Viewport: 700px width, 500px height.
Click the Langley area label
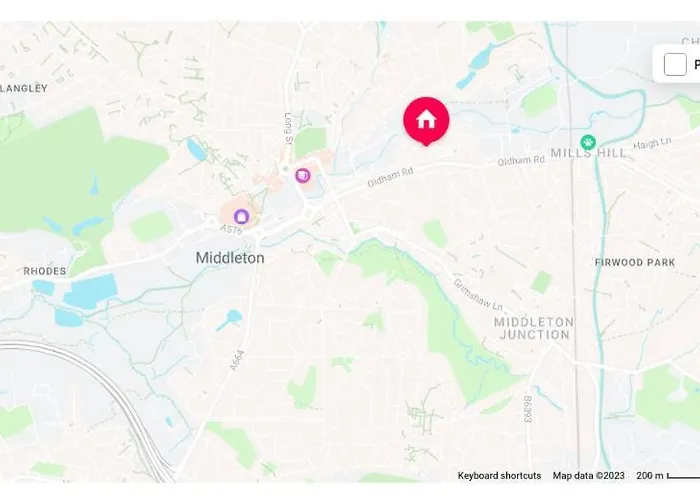pos(24,88)
